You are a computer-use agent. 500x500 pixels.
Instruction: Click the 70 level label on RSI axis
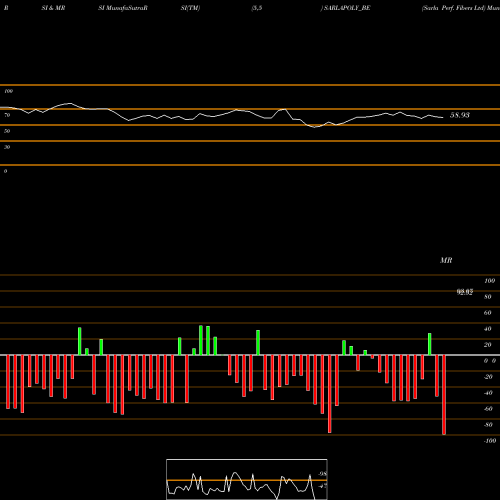coord(7,115)
